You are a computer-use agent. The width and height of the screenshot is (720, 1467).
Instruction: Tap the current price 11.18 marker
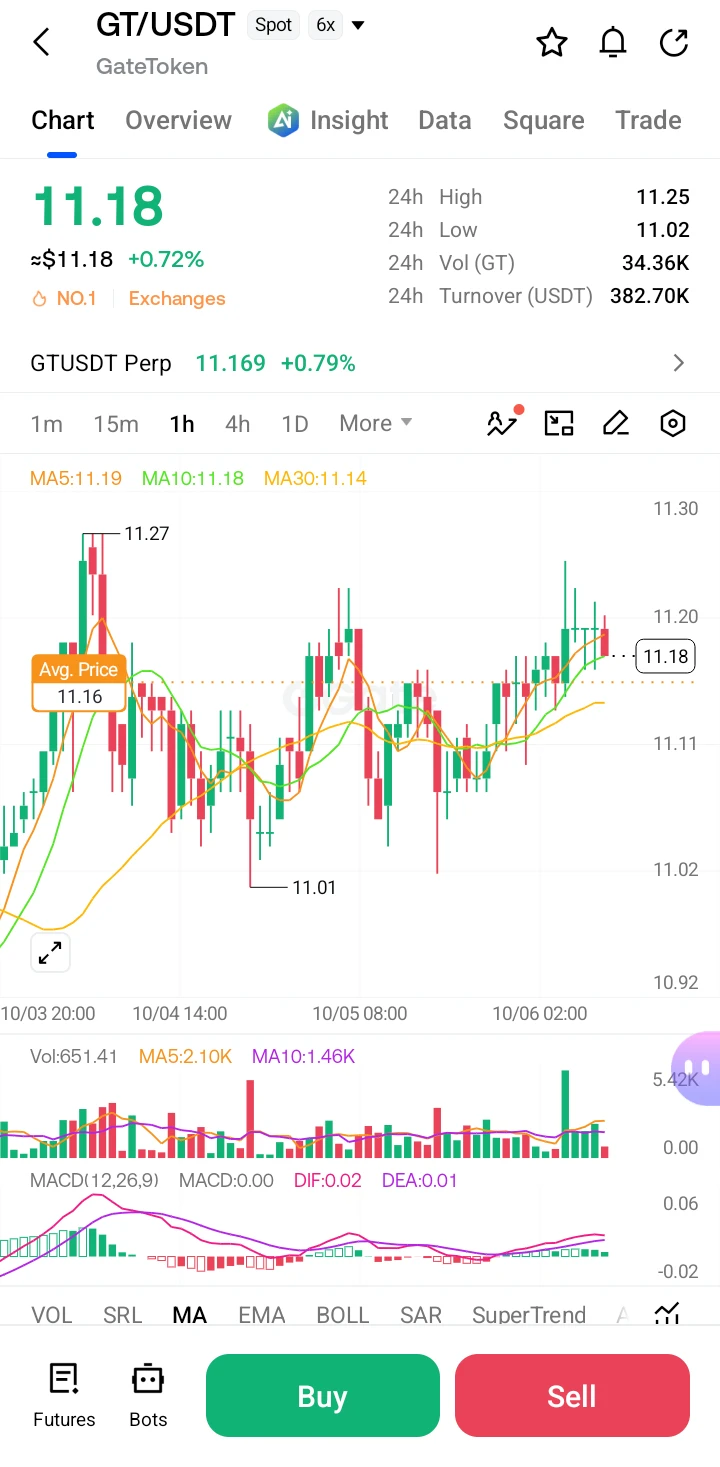666,656
